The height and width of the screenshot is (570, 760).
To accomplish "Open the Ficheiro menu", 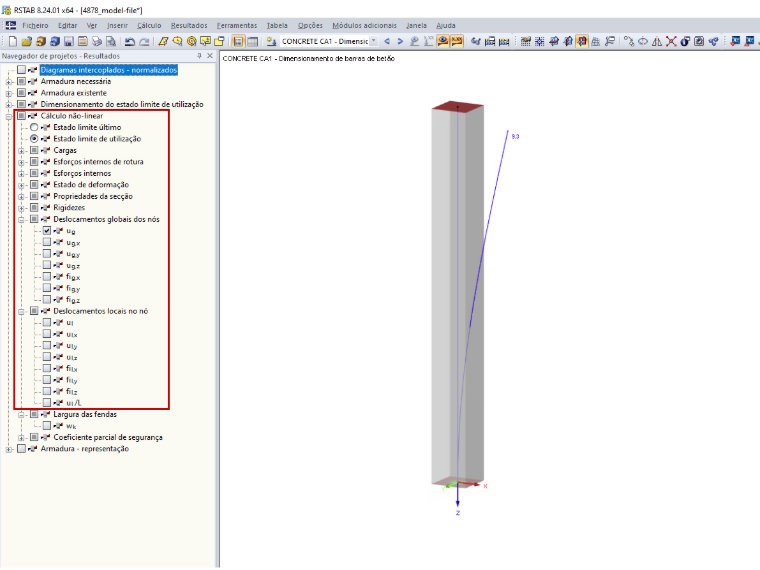I will pos(35,25).
